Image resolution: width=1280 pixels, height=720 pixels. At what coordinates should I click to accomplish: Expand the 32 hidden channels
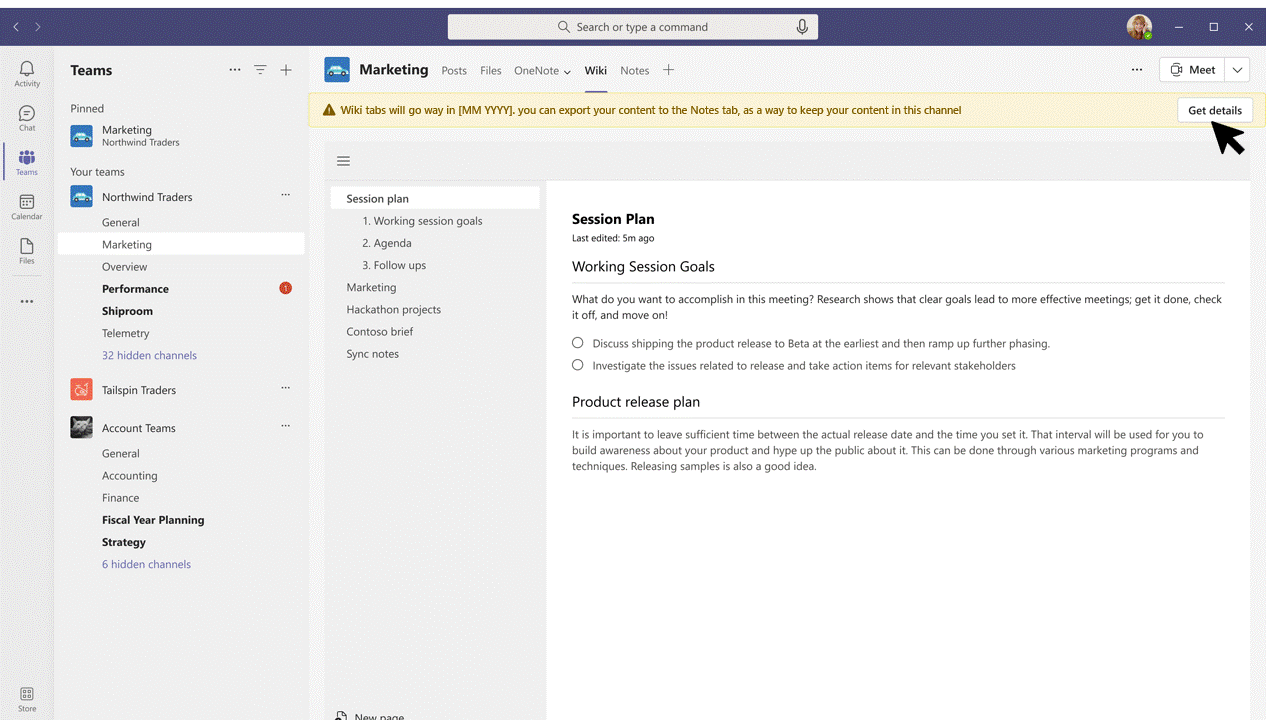coord(149,355)
